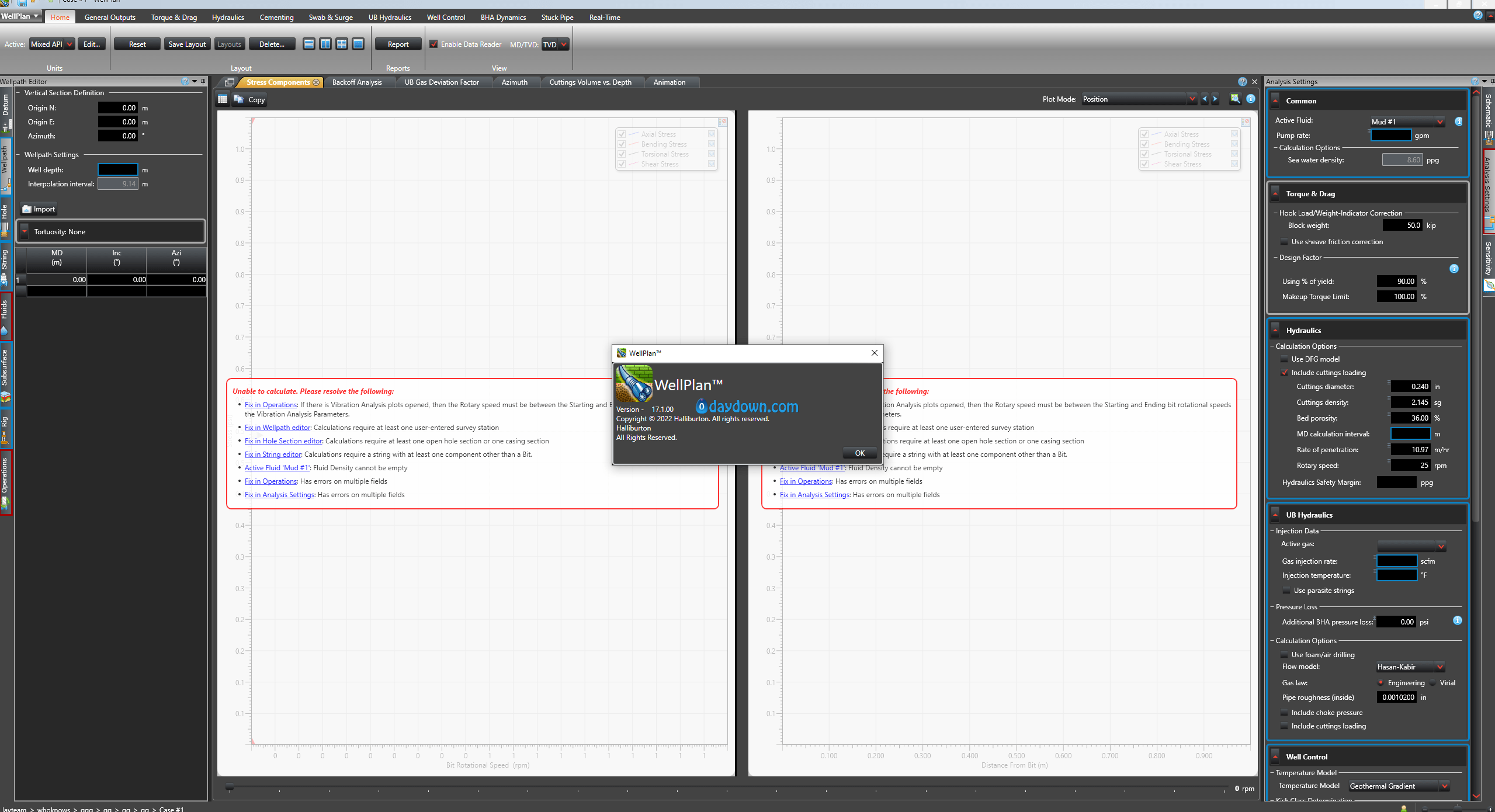Open the Datum sidebar panel
Image resolution: width=1495 pixels, height=812 pixels.
(x=5, y=111)
